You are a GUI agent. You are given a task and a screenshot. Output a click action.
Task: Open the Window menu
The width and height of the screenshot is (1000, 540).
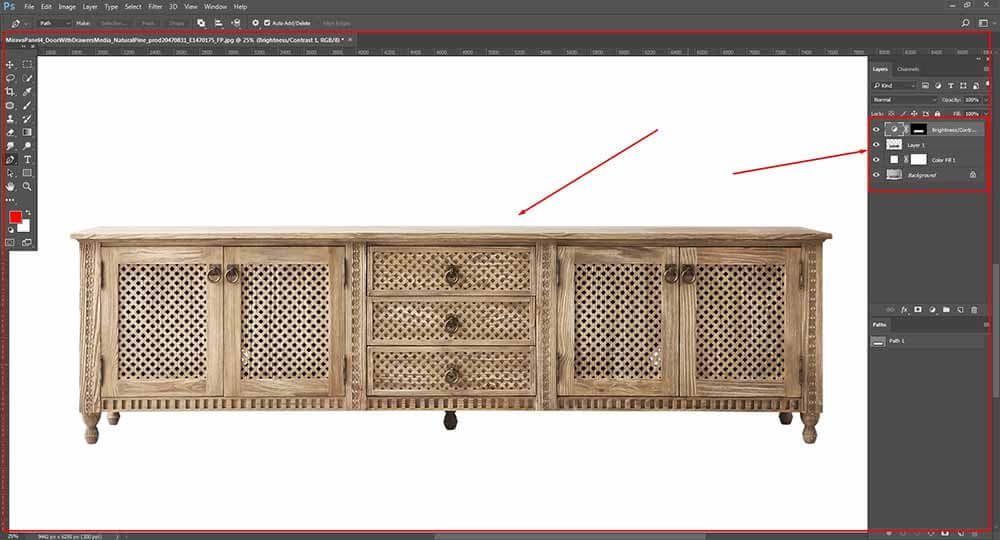pos(216,6)
